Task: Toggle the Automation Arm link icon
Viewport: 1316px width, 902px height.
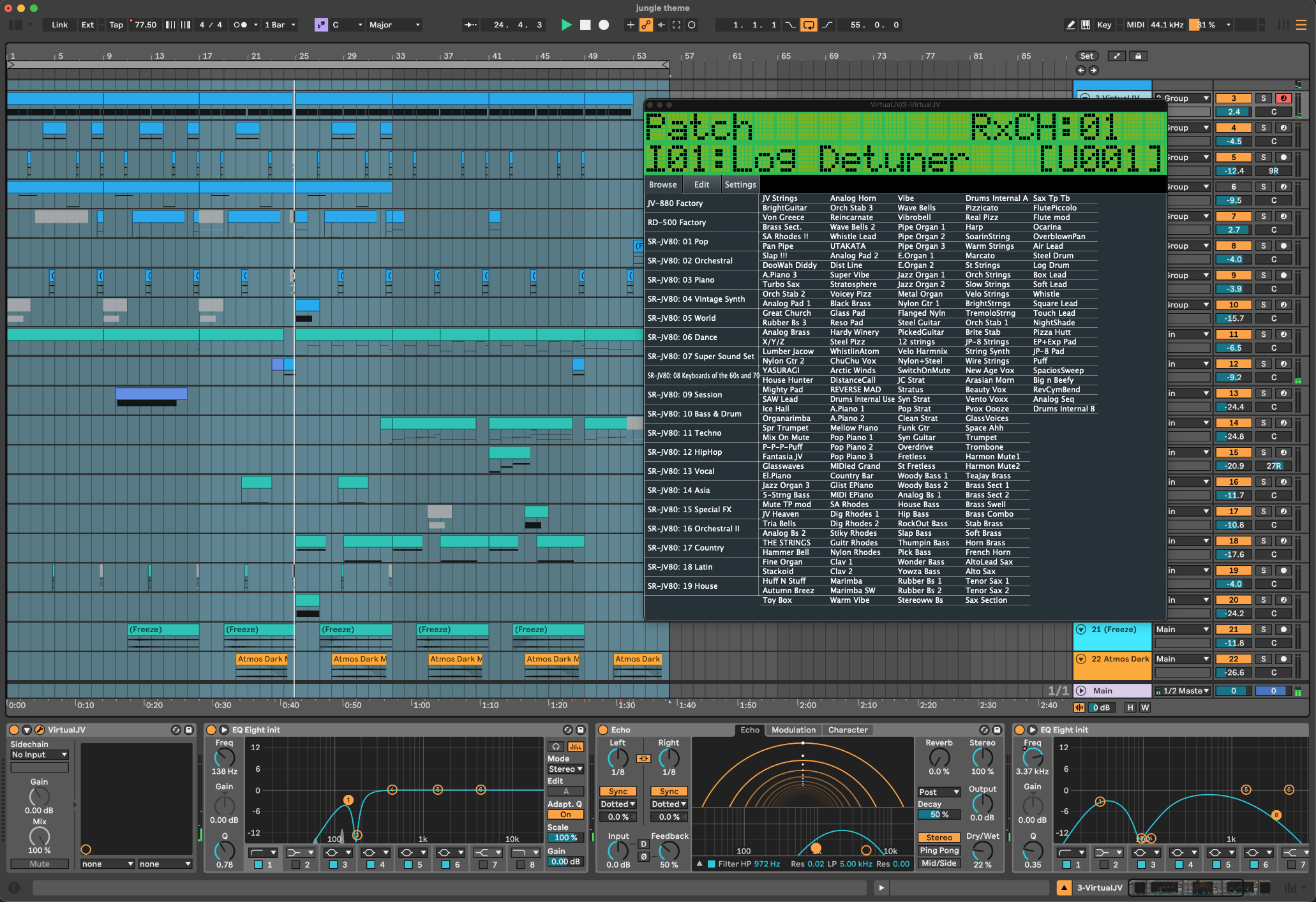Action: [646, 25]
